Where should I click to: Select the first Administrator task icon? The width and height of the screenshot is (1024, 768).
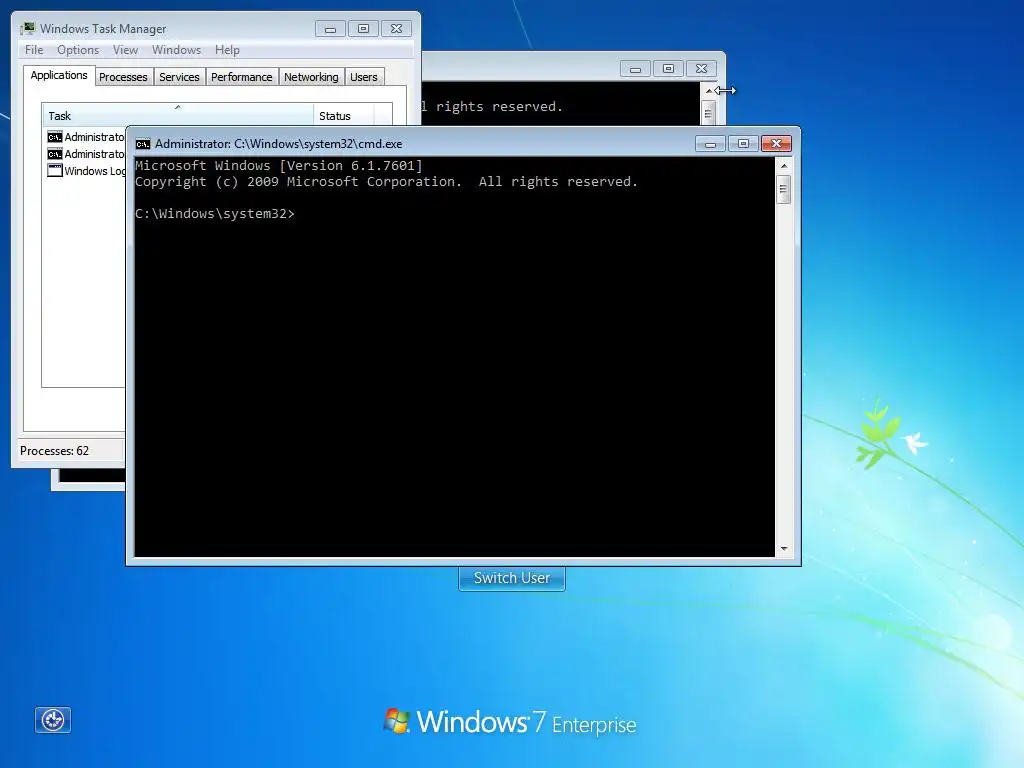pyautogui.click(x=55, y=136)
